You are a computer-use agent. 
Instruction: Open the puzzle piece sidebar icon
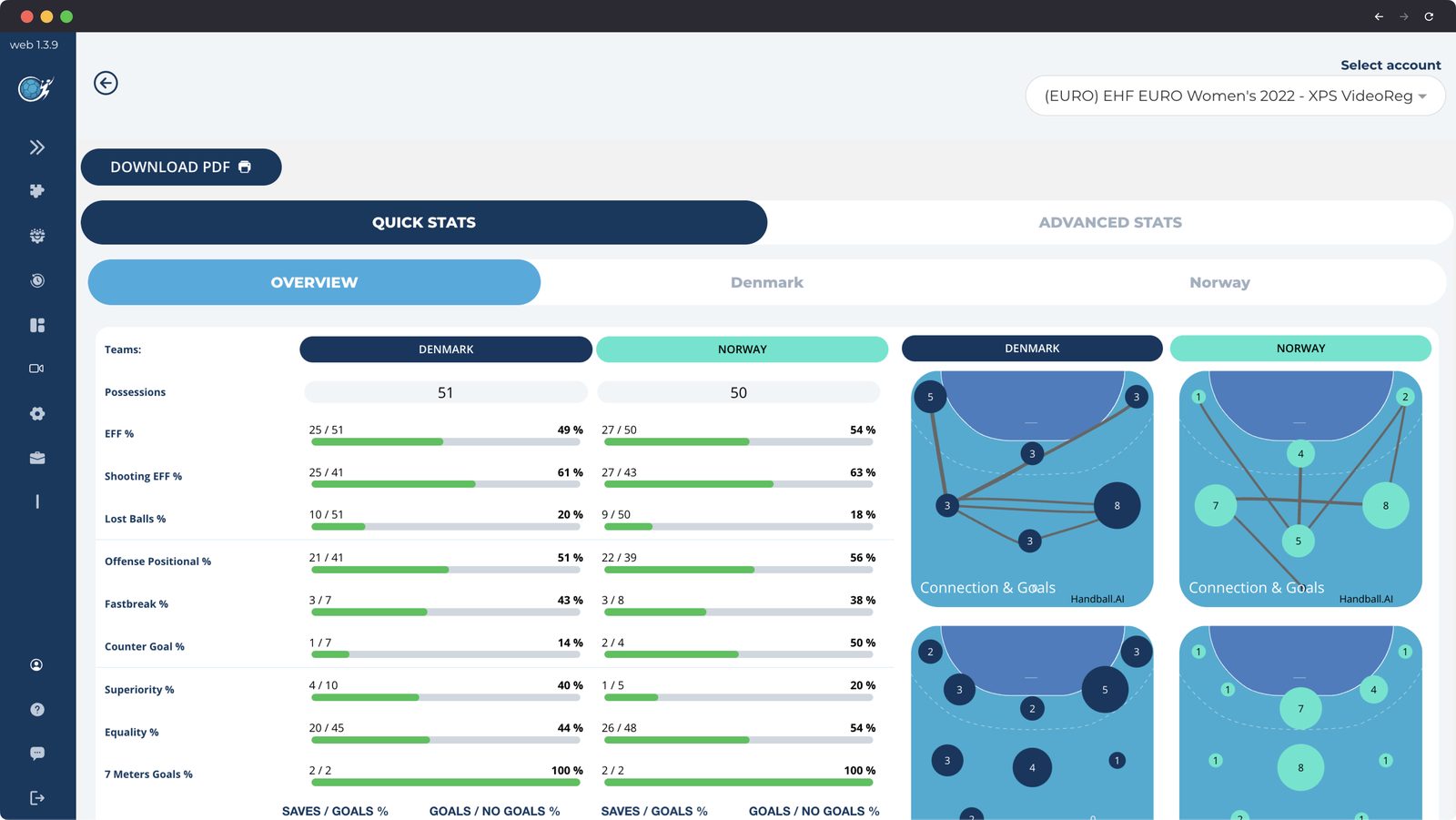[37, 191]
